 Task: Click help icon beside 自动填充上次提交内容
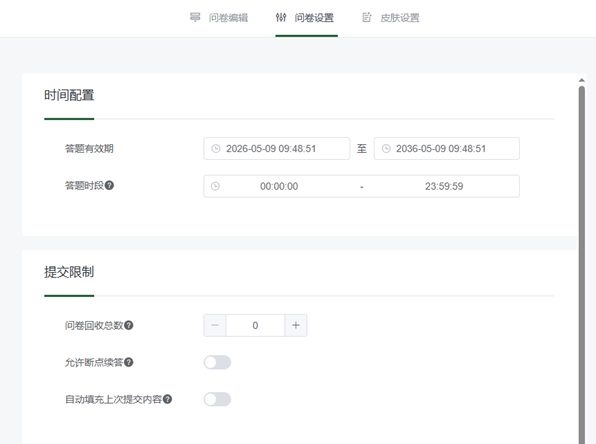pos(167,399)
